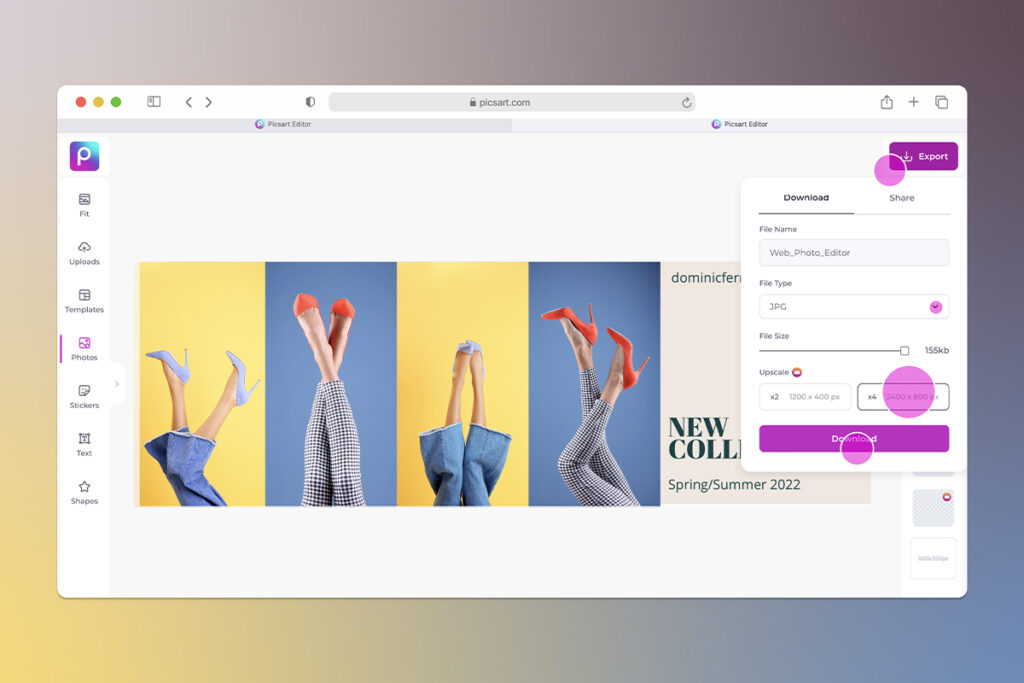Browse Templates from the sidebar

pos(84,301)
